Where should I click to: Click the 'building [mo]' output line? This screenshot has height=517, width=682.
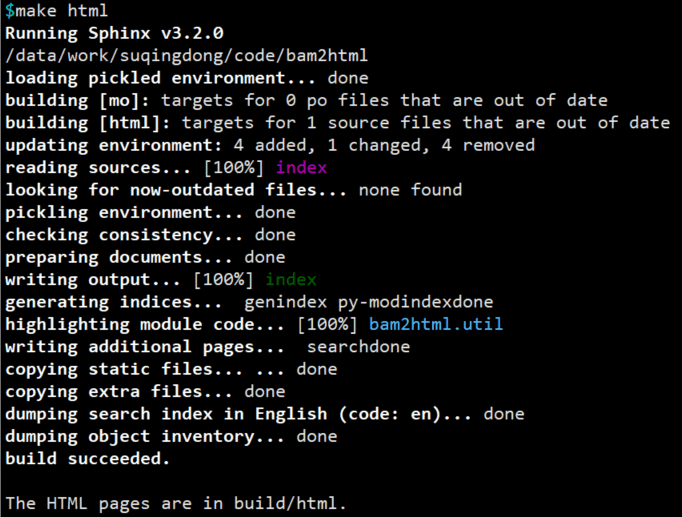pos(306,100)
